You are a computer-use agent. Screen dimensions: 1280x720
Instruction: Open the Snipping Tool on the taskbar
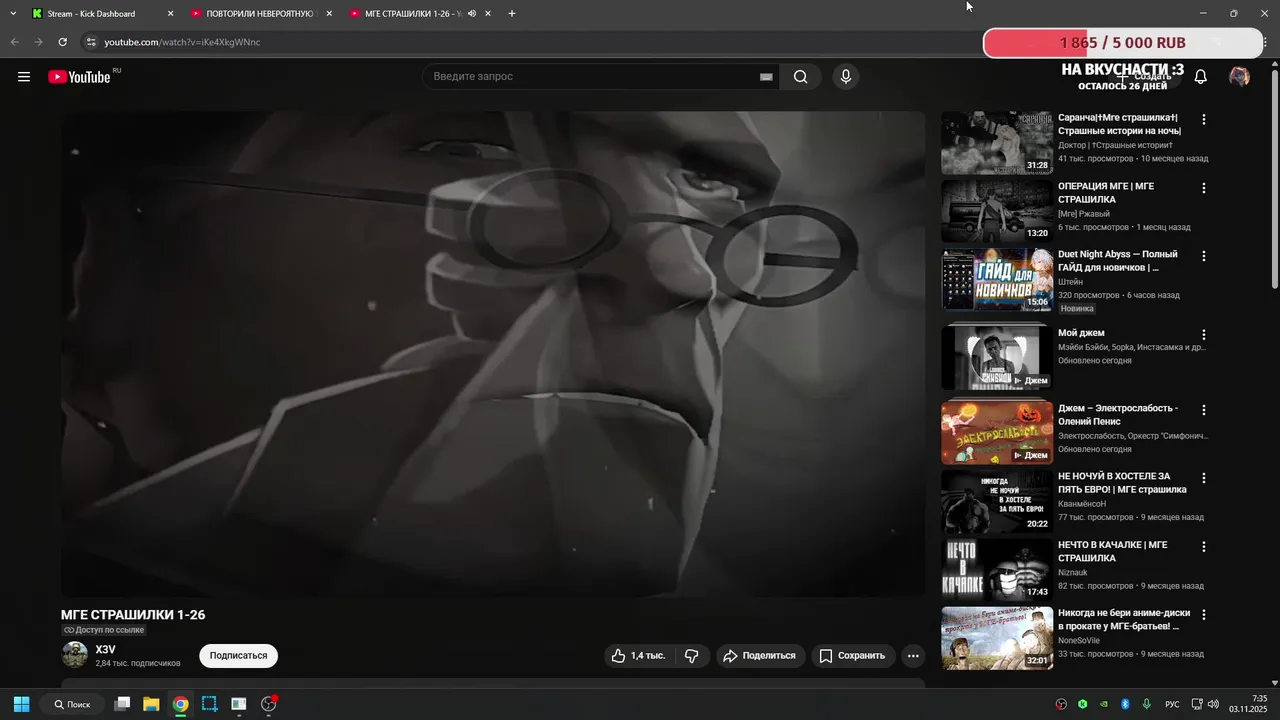pyautogui.click(x=209, y=704)
